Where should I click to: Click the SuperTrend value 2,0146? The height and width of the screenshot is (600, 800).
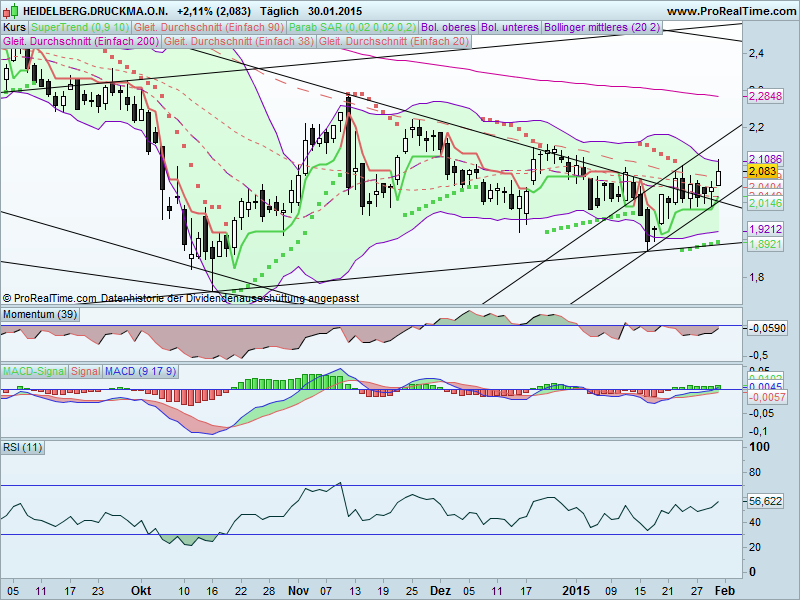point(765,204)
